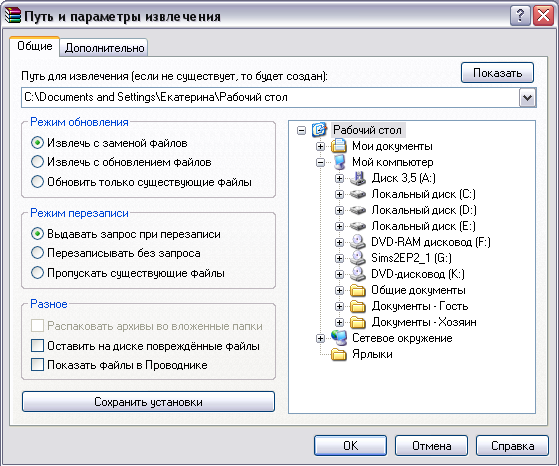Screen dimensions: 559x466
Task: Choose Перезаписывать без запроса radio button
Action: (x=37, y=253)
